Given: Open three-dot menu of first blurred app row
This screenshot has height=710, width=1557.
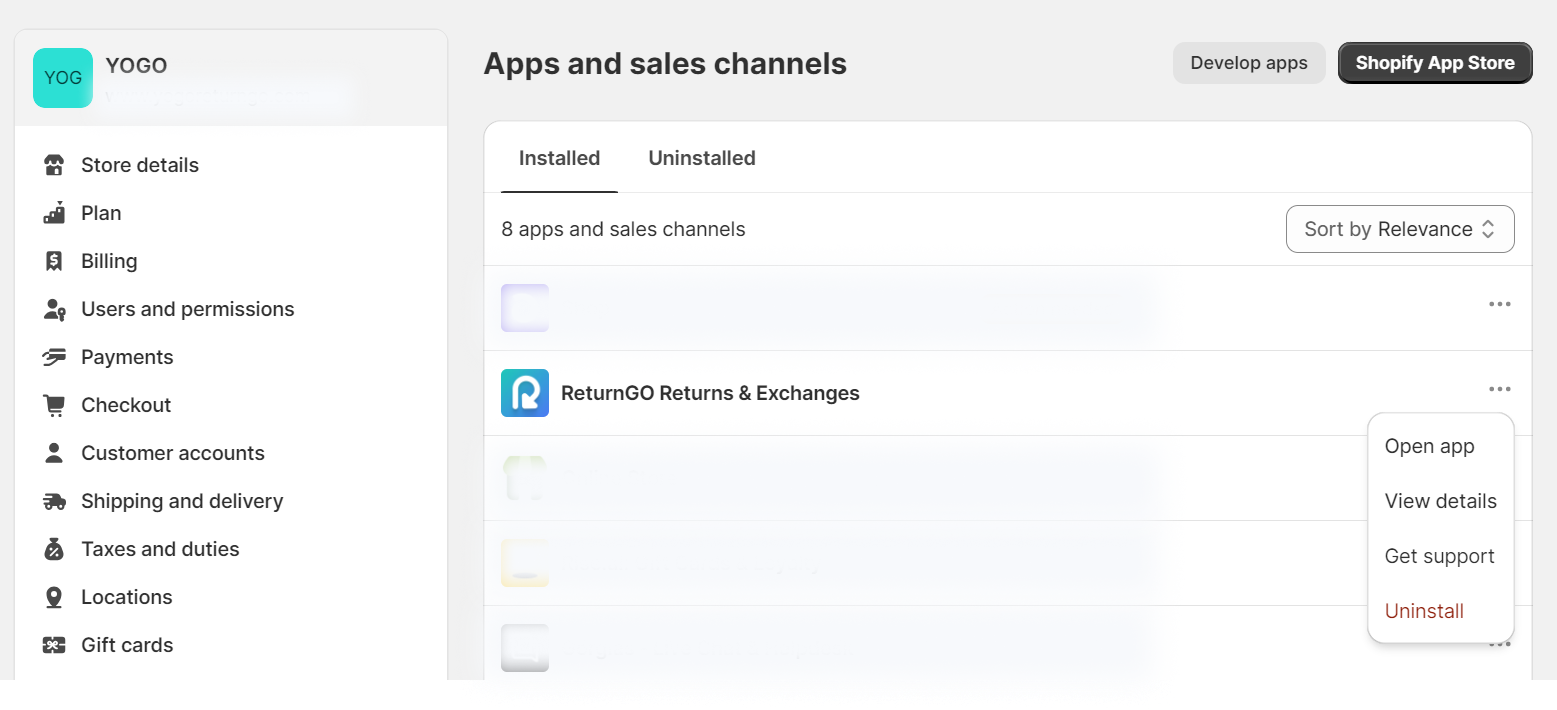Looking at the screenshot, I should pyautogui.click(x=1499, y=304).
